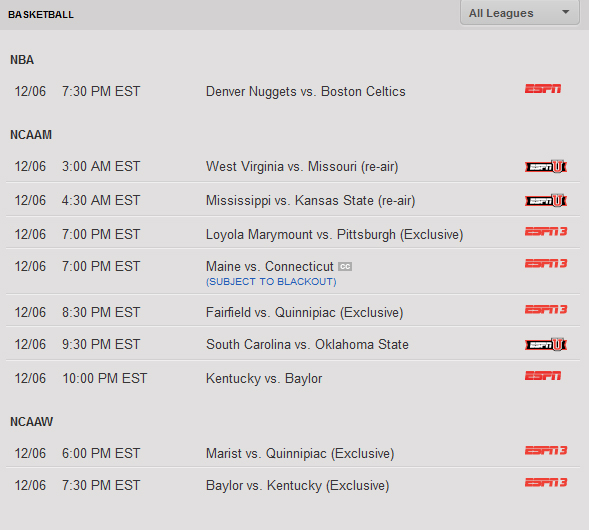
Task: Click ESPN logo for Nuggets vs. Celtics
Action: click(x=543, y=89)
